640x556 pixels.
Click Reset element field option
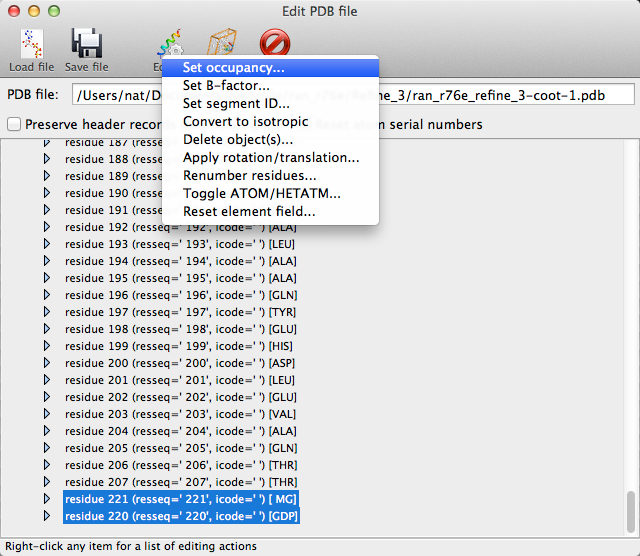pos(249,212)
